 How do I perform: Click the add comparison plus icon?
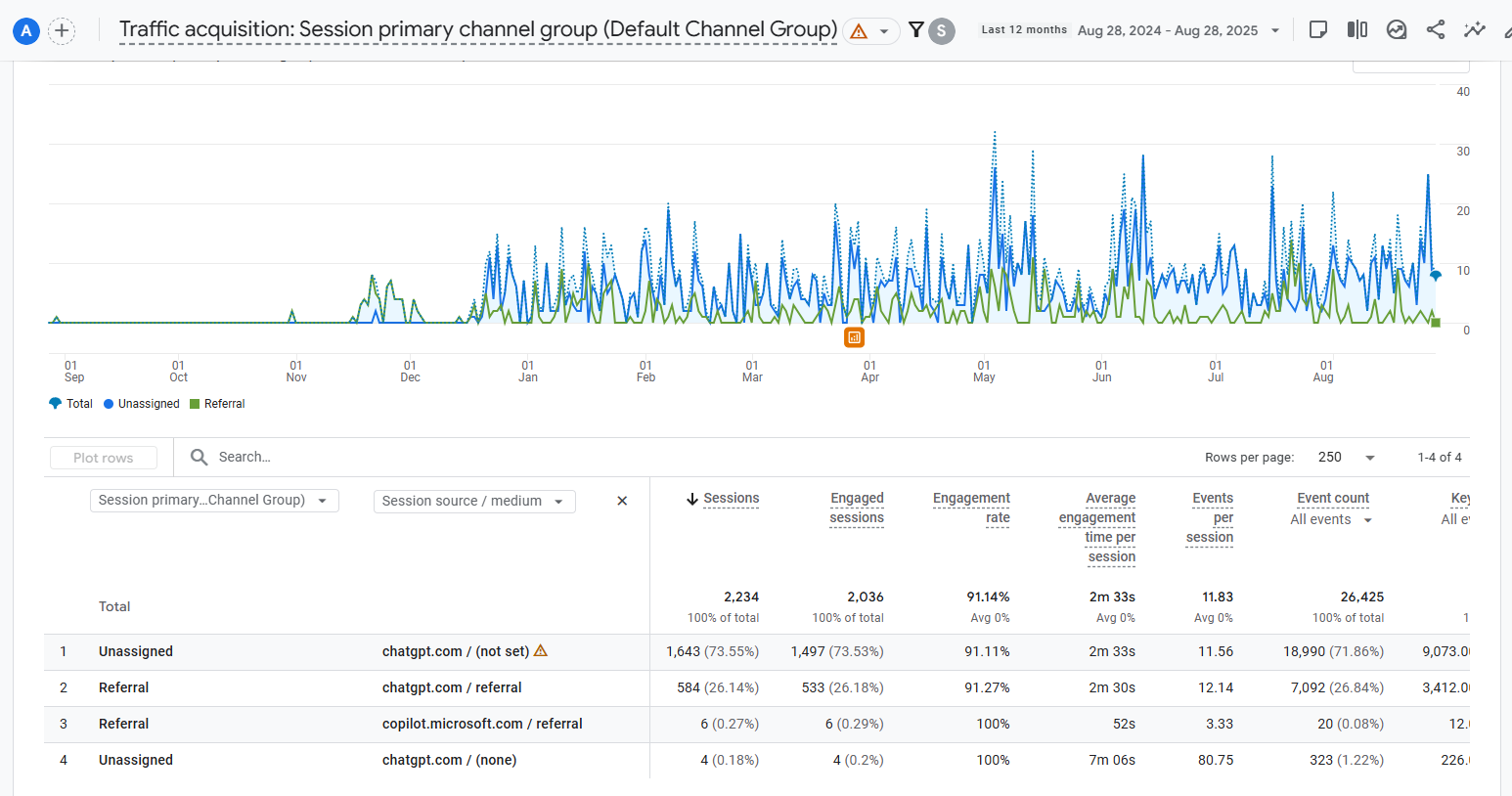[x=62, y=30]
